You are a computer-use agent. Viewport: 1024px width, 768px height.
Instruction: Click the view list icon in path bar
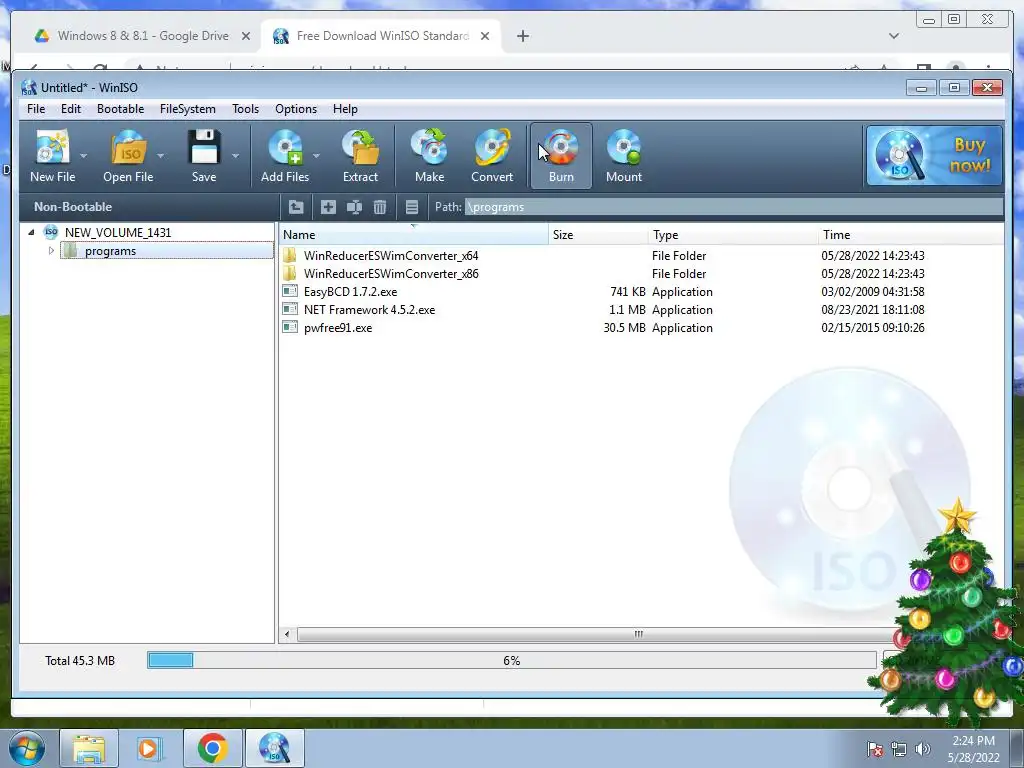click(411, 207)
